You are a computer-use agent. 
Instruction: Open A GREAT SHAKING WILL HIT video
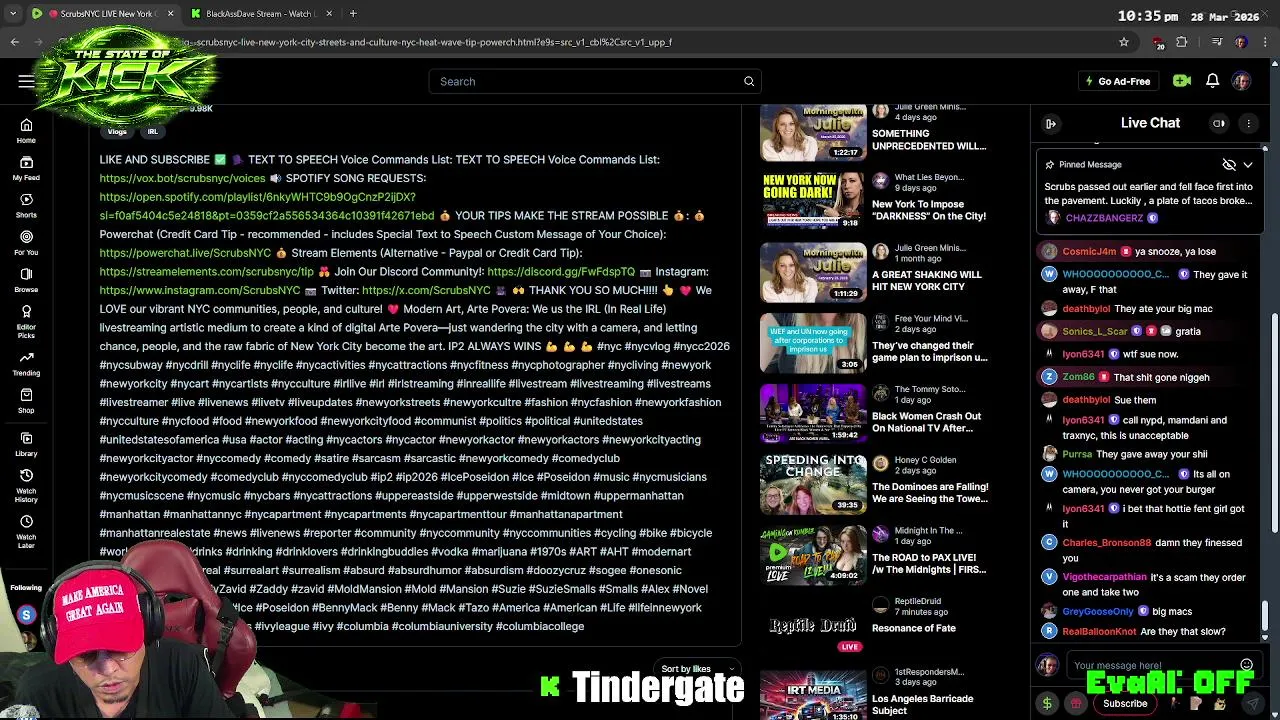click(813, 272)
